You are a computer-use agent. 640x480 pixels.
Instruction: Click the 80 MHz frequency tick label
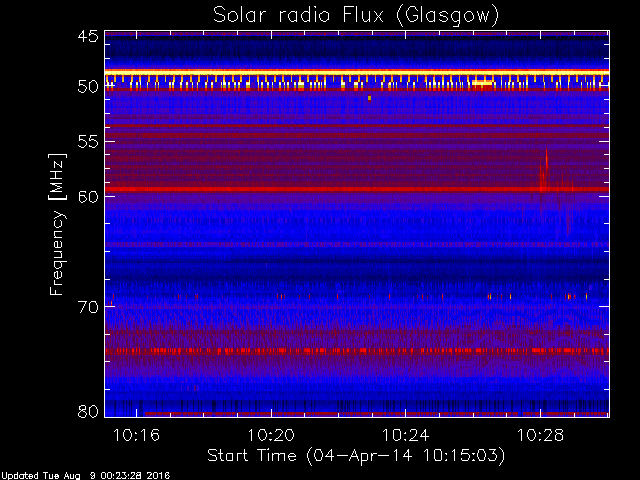(87, 410)
